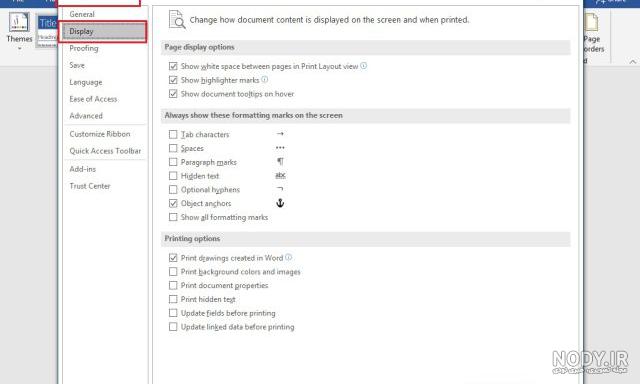Image resolution: width=640 pixels, height=384 pixels.
Task: Tick the Hidden text checkbox
Action: pyautogui.click(x=173, y=176)
